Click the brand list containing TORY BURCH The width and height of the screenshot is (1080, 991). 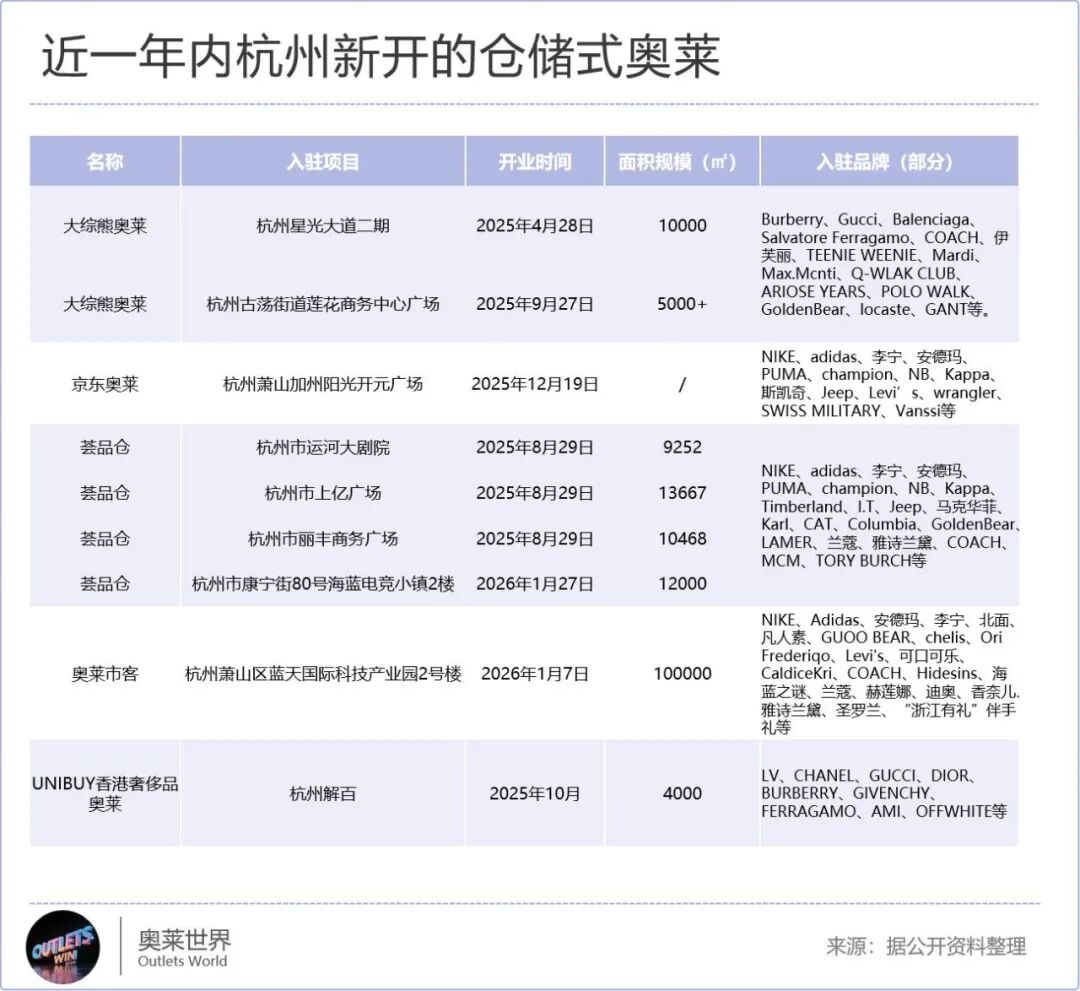[x=890, y=515]
